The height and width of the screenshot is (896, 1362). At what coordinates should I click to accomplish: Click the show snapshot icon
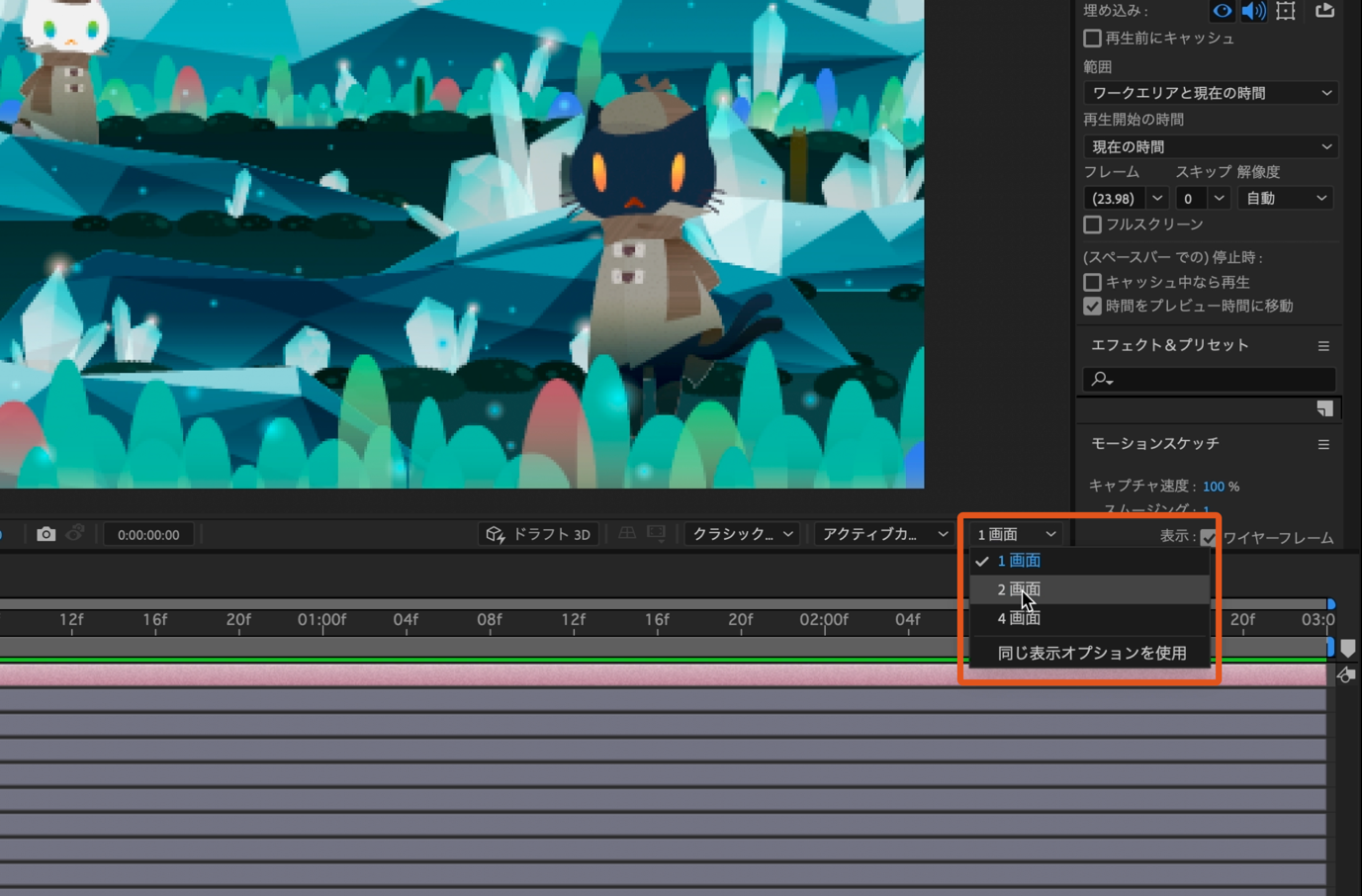pos(75,534)
